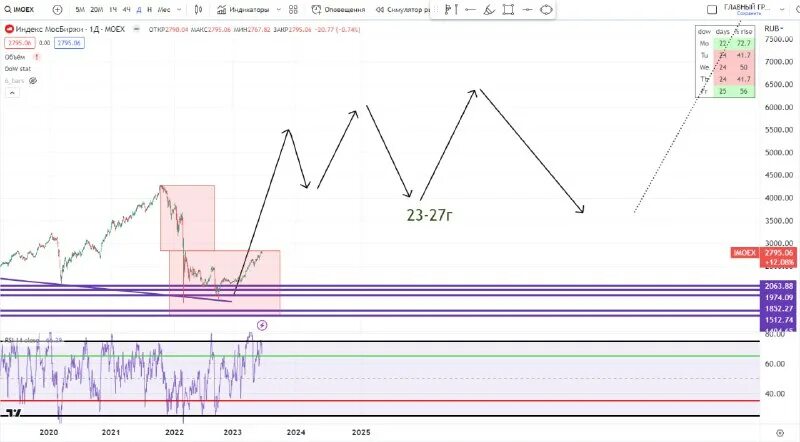Switch to the 5М timeframe
The height and width of the screenshot is (442, 800).
pyautogui.click(x=80, y=10)
